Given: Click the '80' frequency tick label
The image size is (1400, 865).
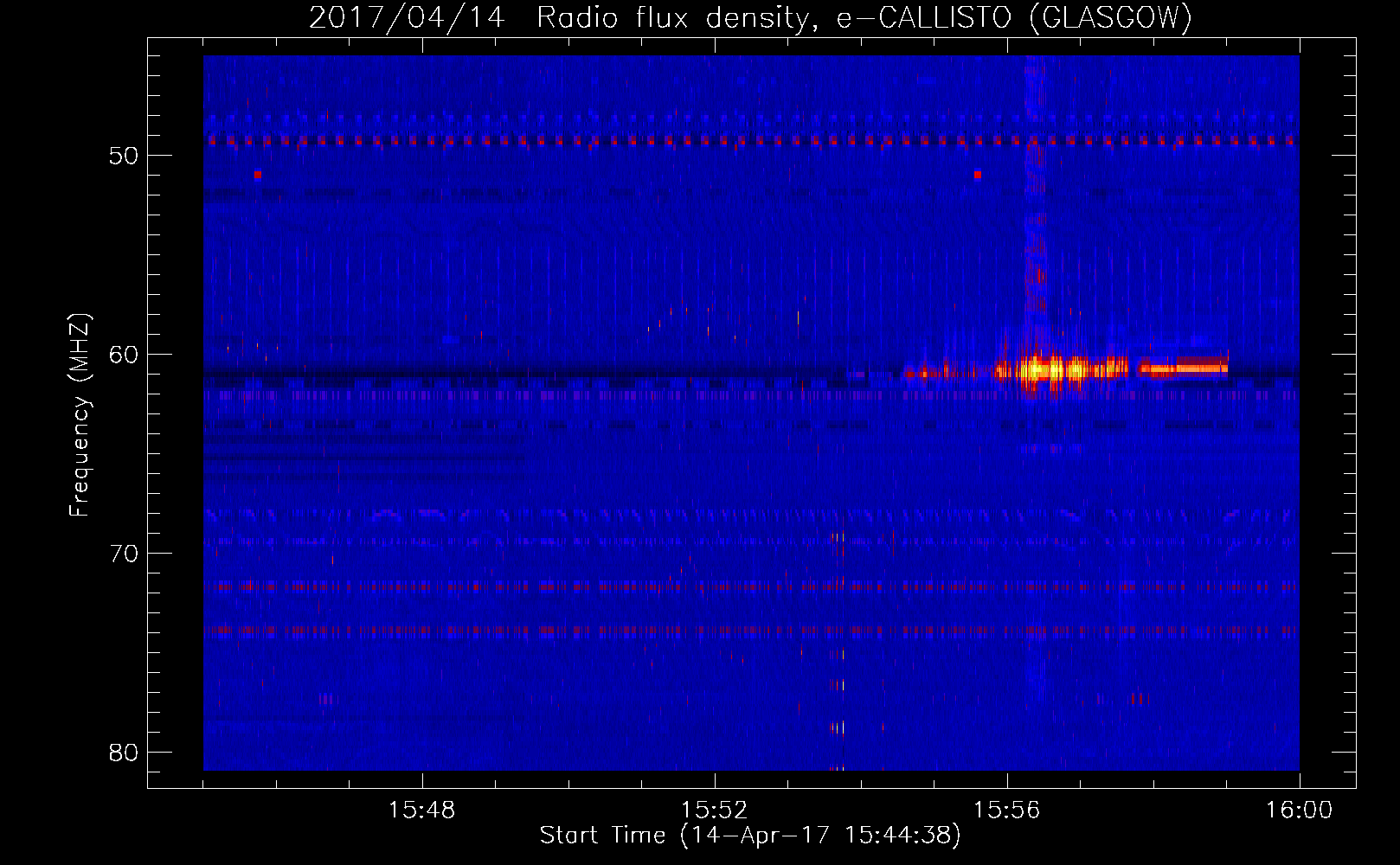Looking at the screenshot, I should [124, 753].
